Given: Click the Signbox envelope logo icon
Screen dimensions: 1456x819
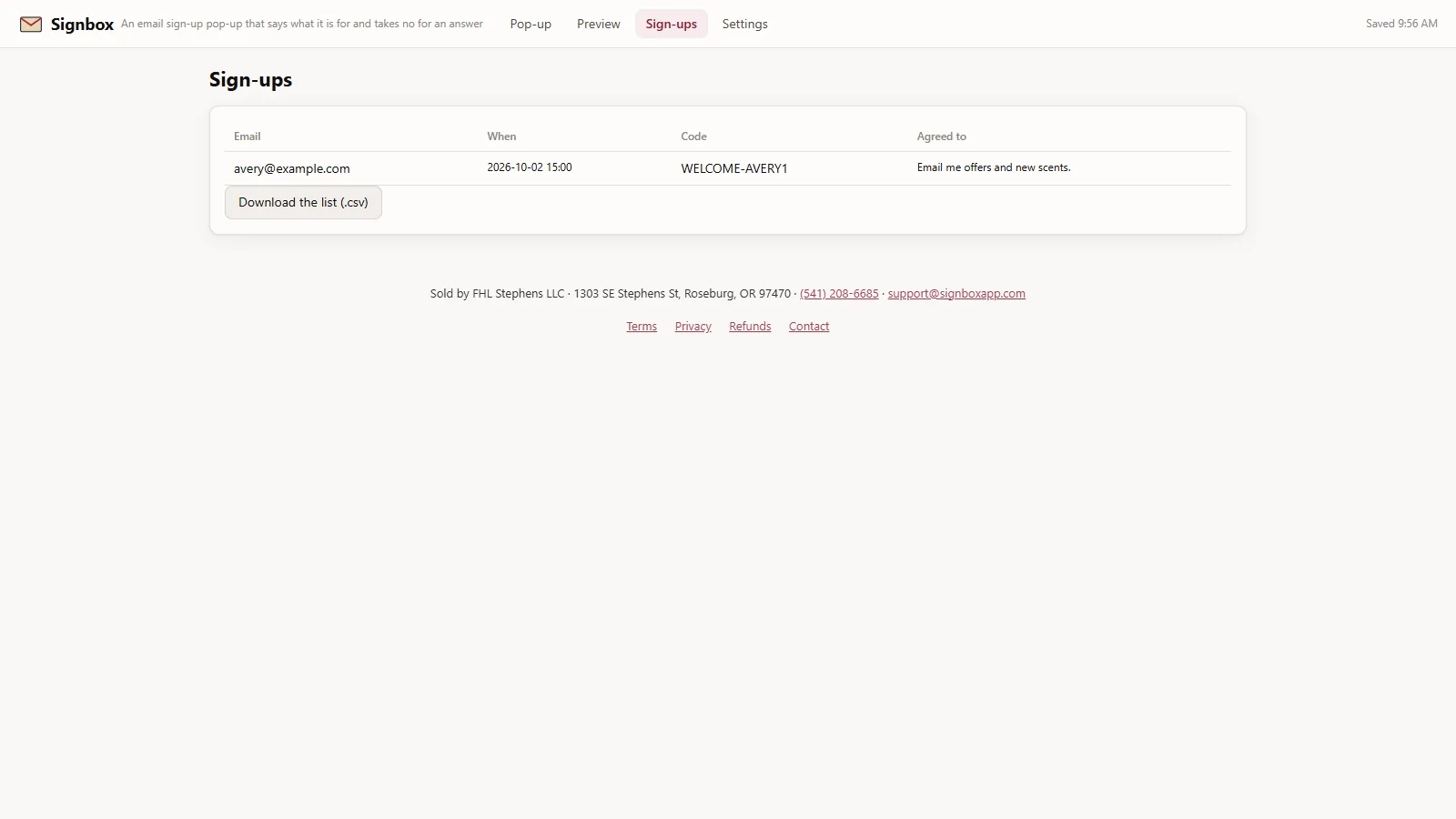Looking at the screenshot, I should tap(31, 24).
